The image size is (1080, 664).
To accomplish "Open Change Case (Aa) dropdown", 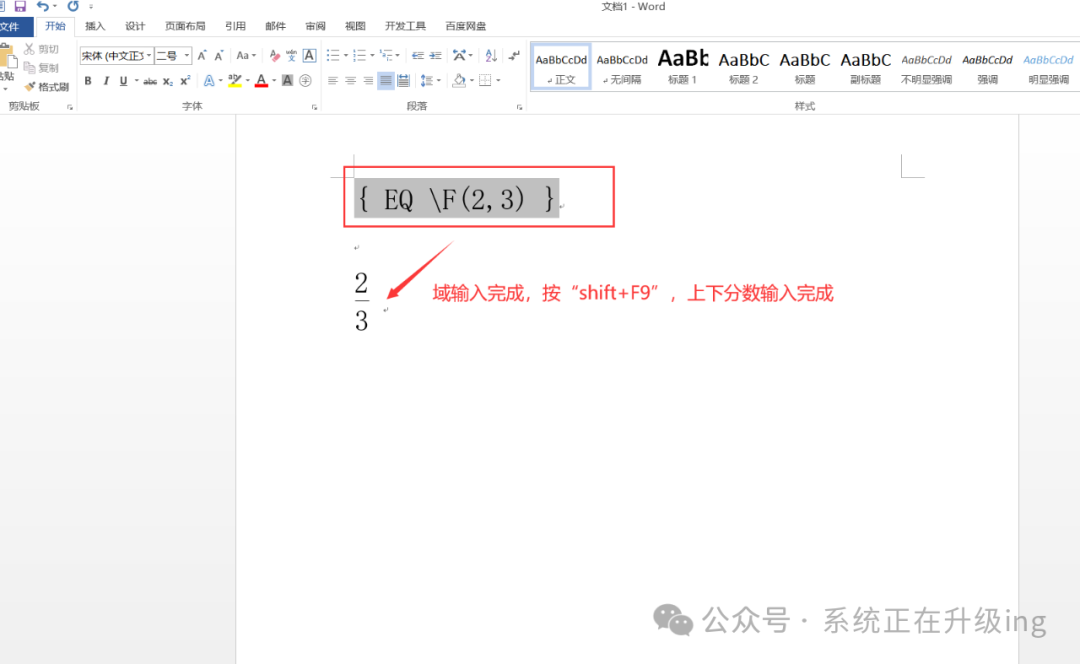I will coord(246,55).
